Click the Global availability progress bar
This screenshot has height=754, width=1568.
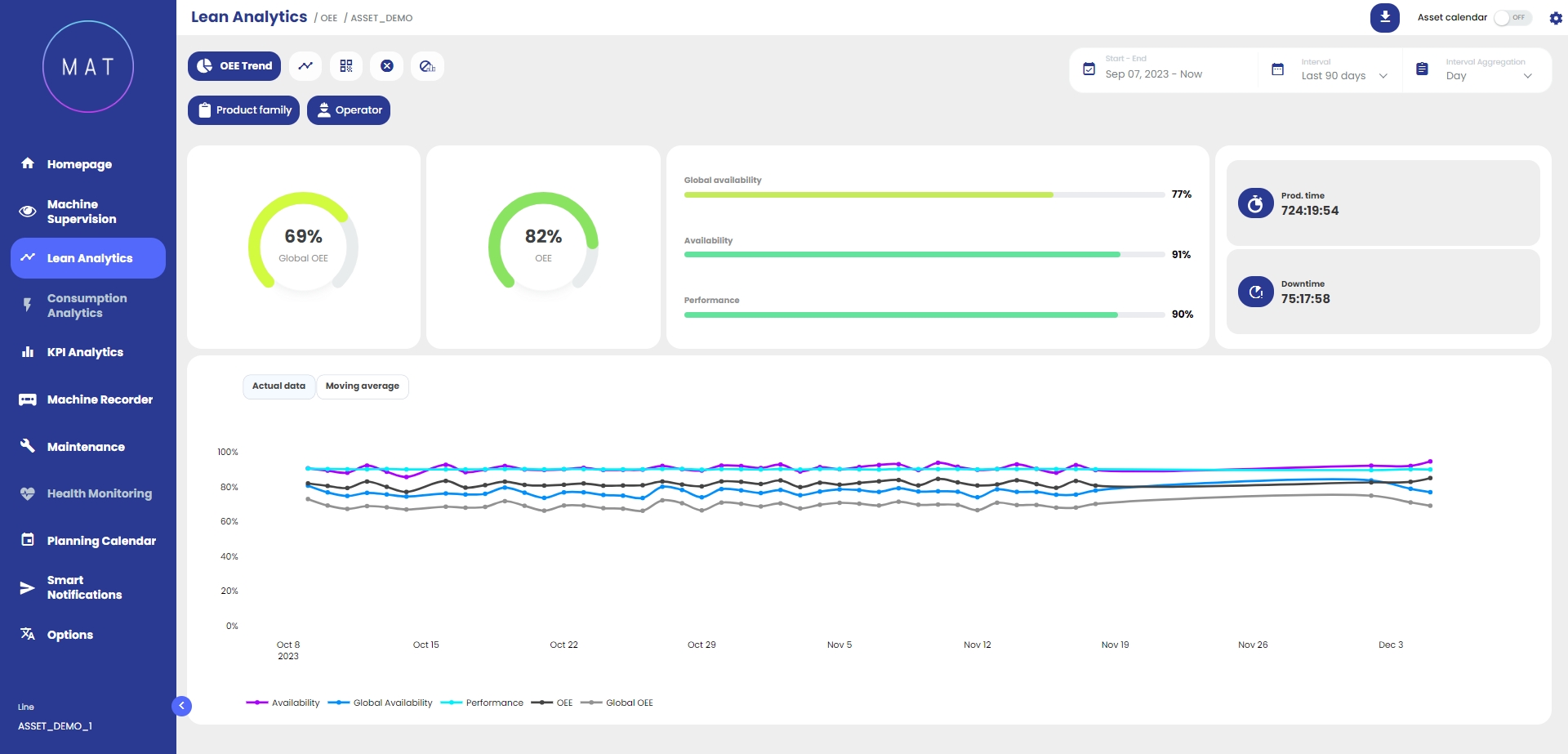point(924,195)
